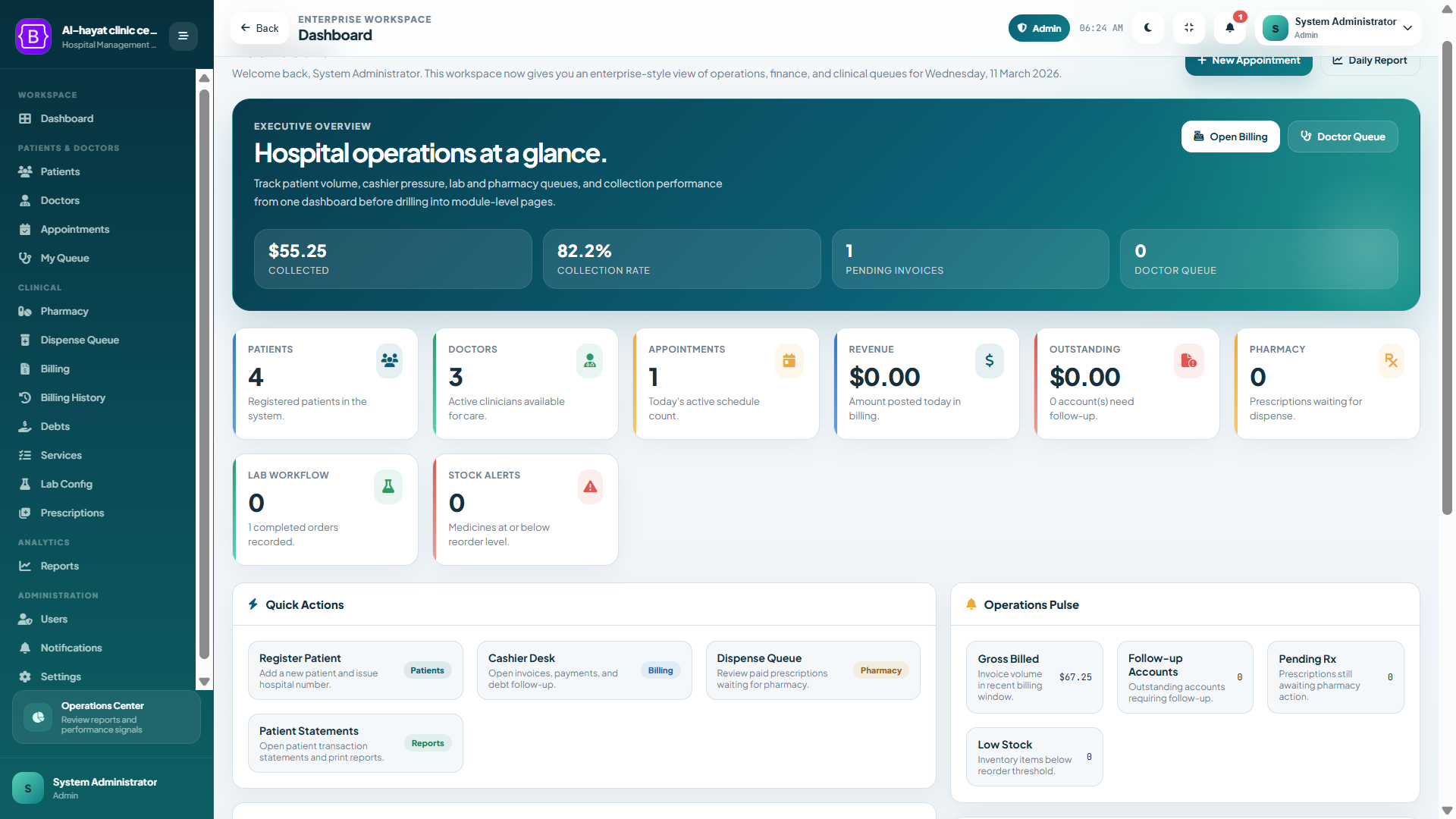Toggle fullscreen view mode
1456x819 pixels.
[1189, 27]
